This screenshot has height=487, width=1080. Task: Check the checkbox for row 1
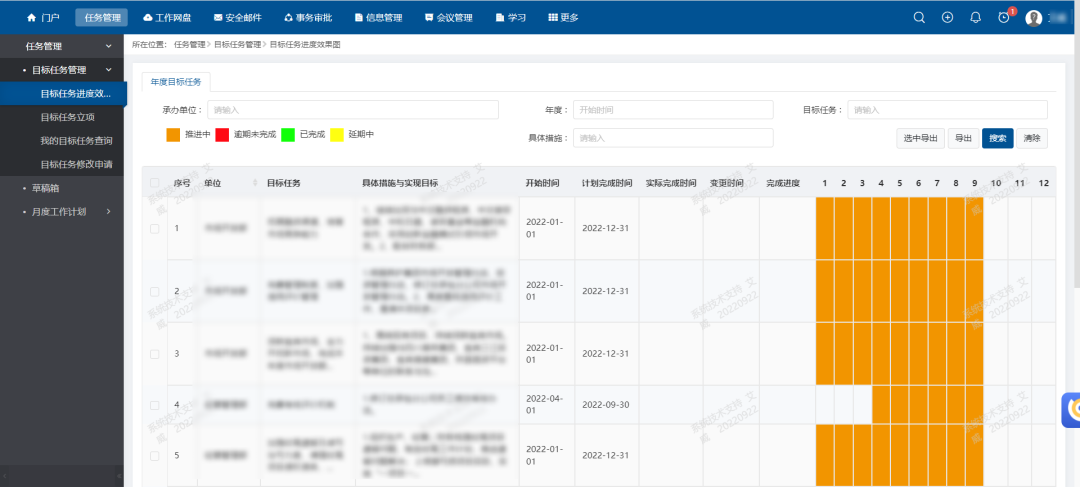154,229
